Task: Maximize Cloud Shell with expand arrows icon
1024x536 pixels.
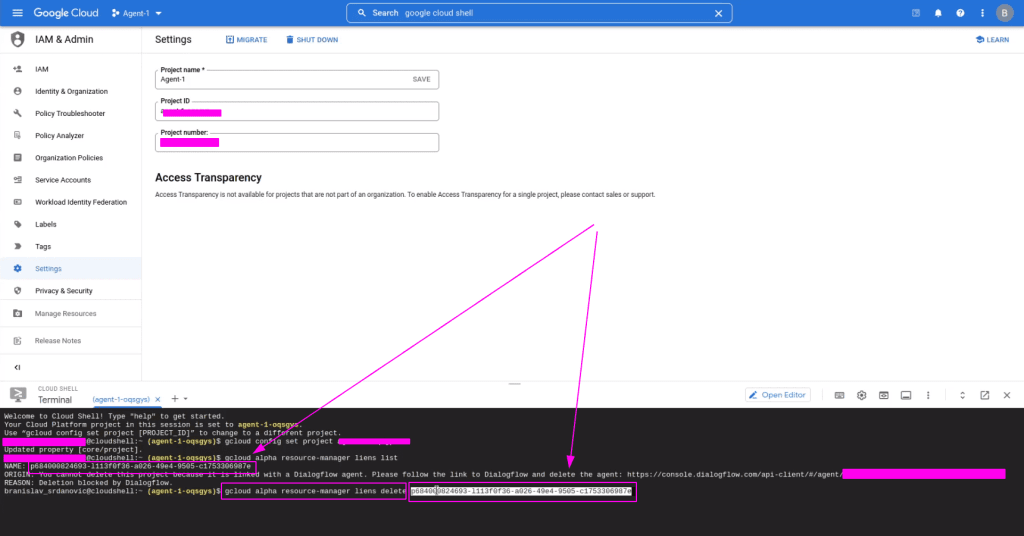Action: (x=963, y=396)
